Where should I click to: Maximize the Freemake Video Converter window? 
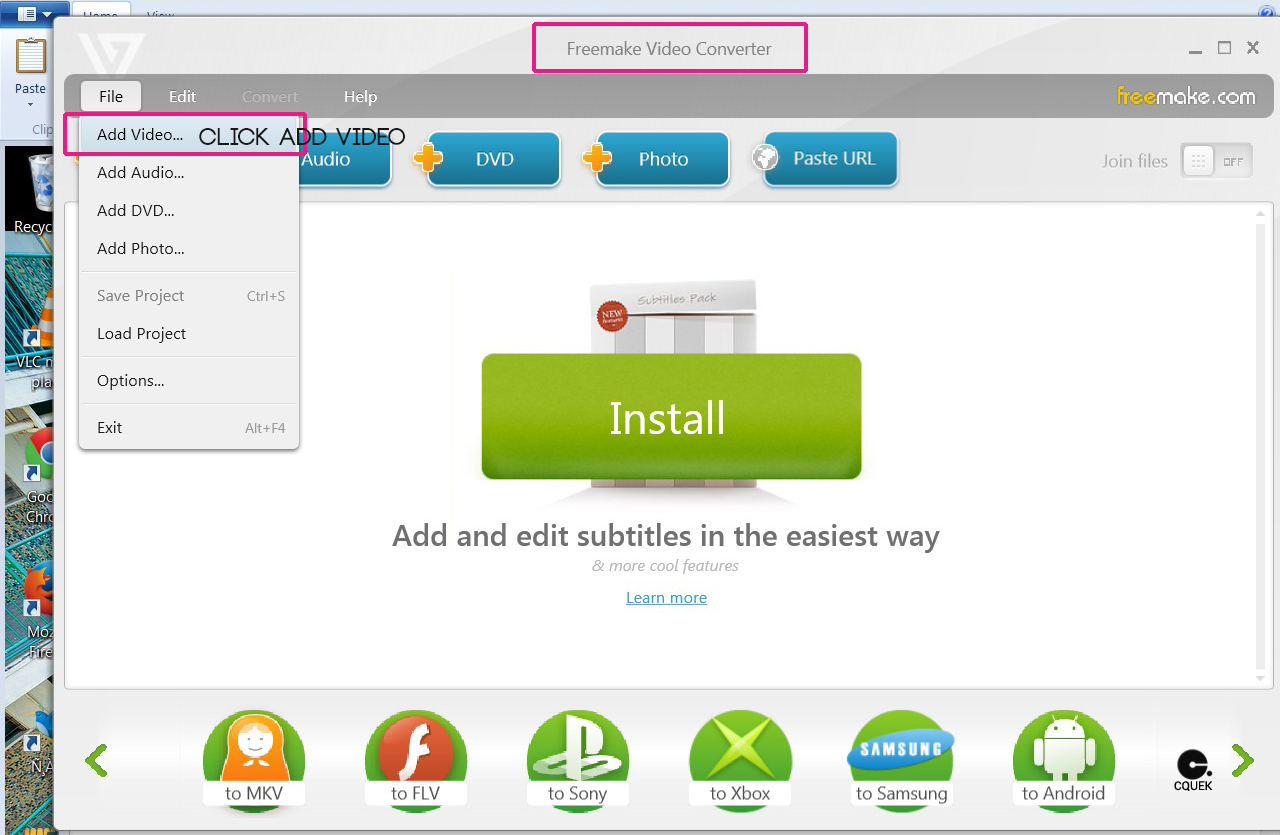click(x=1224, y=48)
